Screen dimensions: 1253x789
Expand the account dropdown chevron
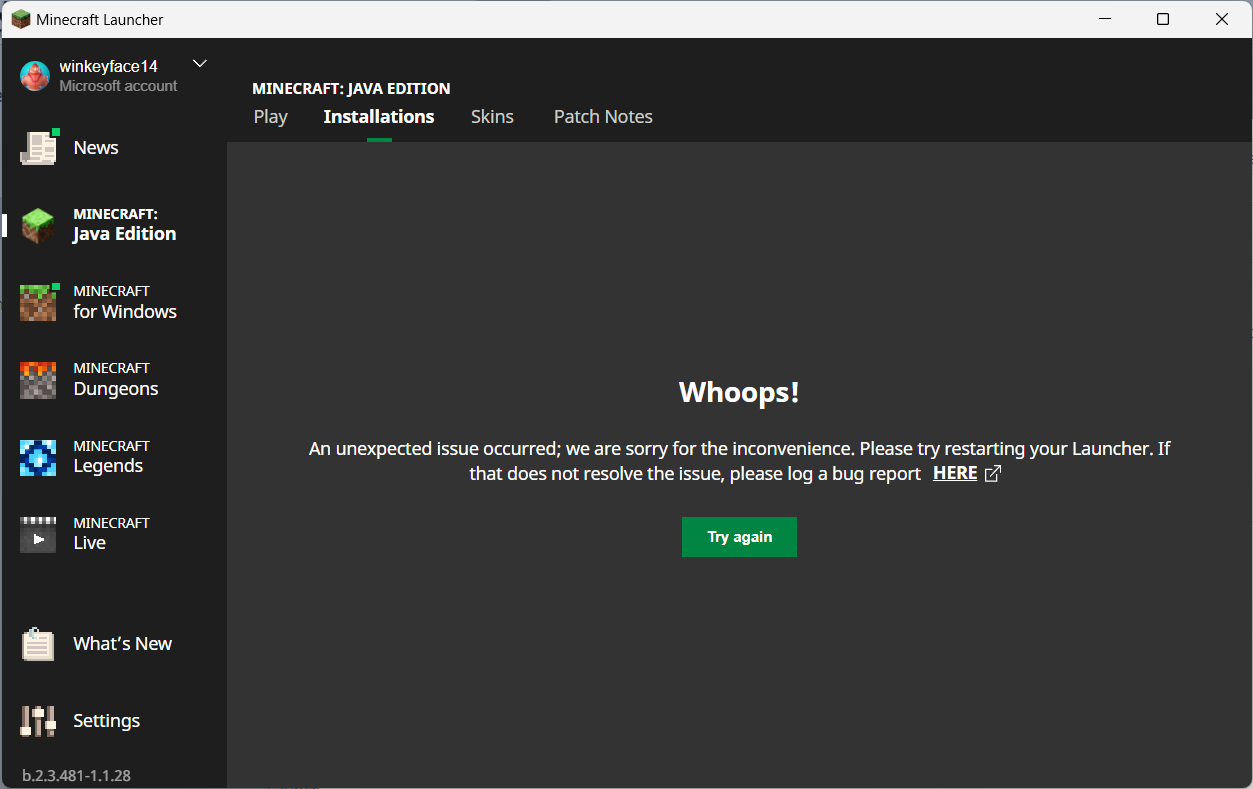click(200, 64)
